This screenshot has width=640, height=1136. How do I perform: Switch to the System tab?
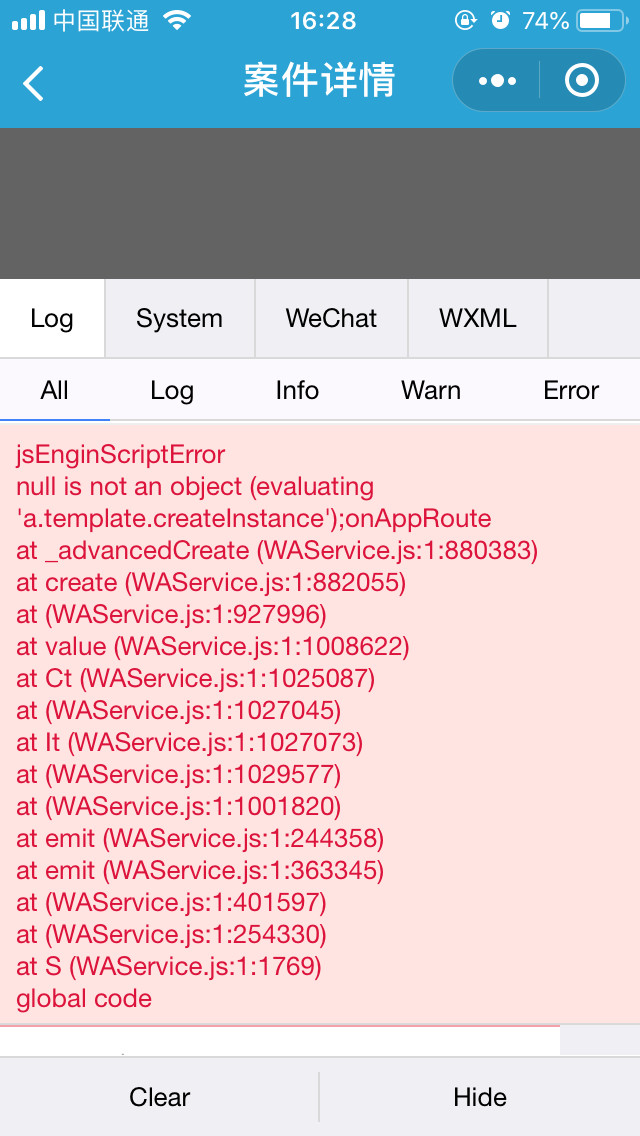point(180,319)
